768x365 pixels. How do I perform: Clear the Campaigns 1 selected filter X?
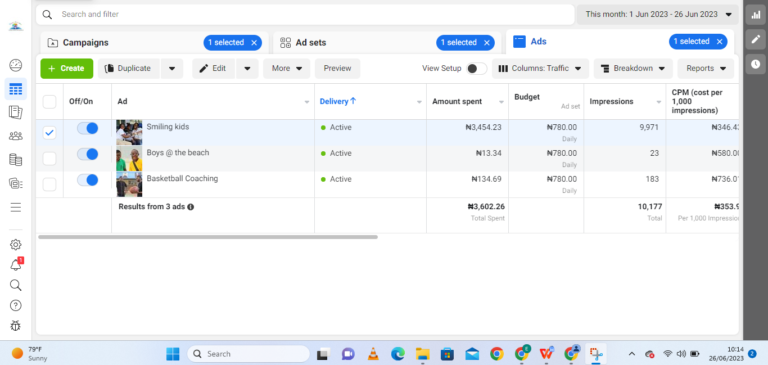(x=254, y=43)
